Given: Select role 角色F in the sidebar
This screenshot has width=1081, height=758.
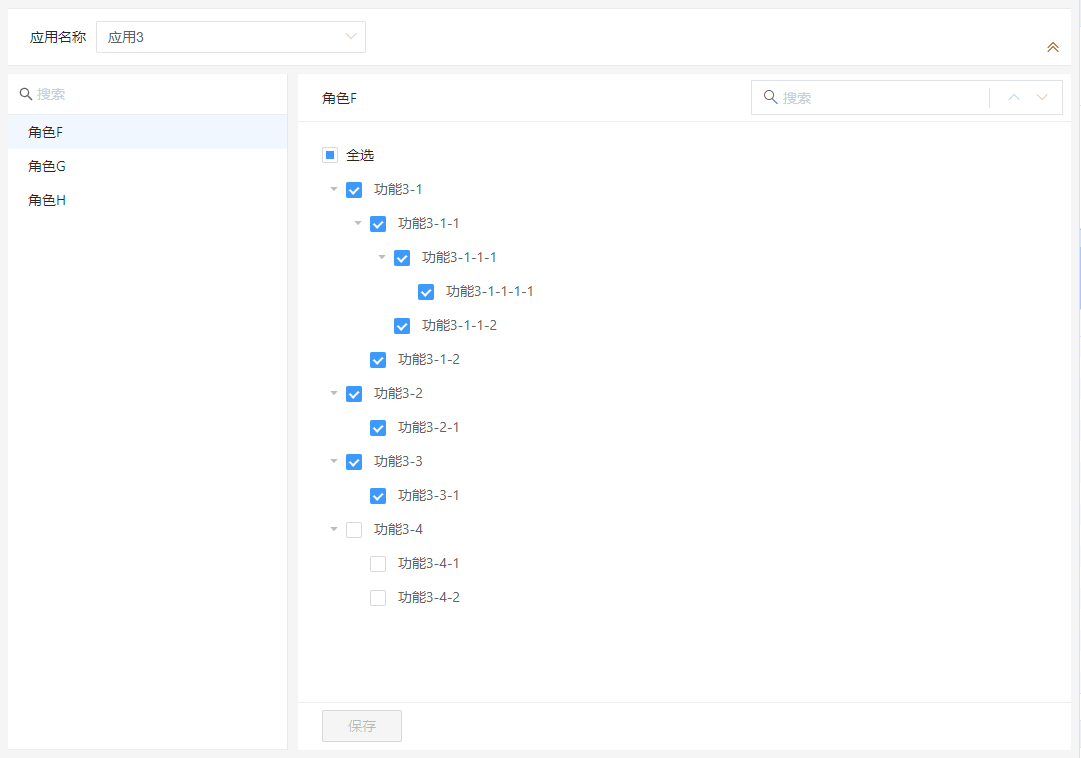Looking at the screenshot, I should point(46,132).
